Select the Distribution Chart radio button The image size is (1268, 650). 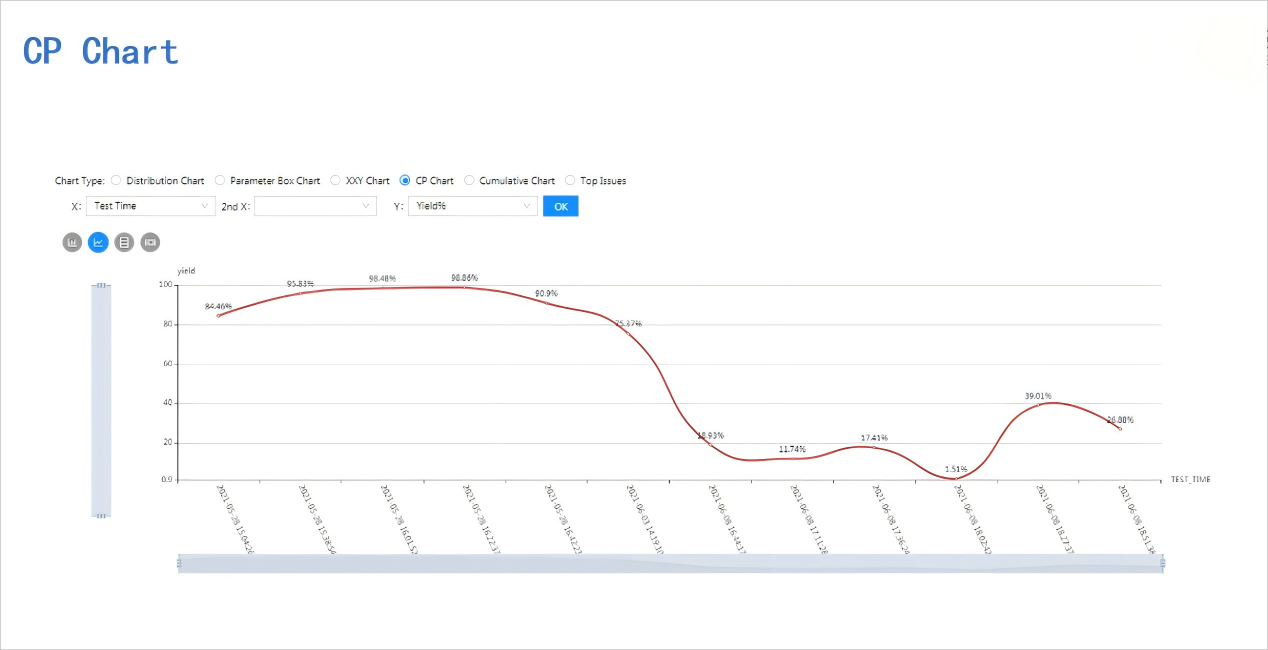(116, 181)
